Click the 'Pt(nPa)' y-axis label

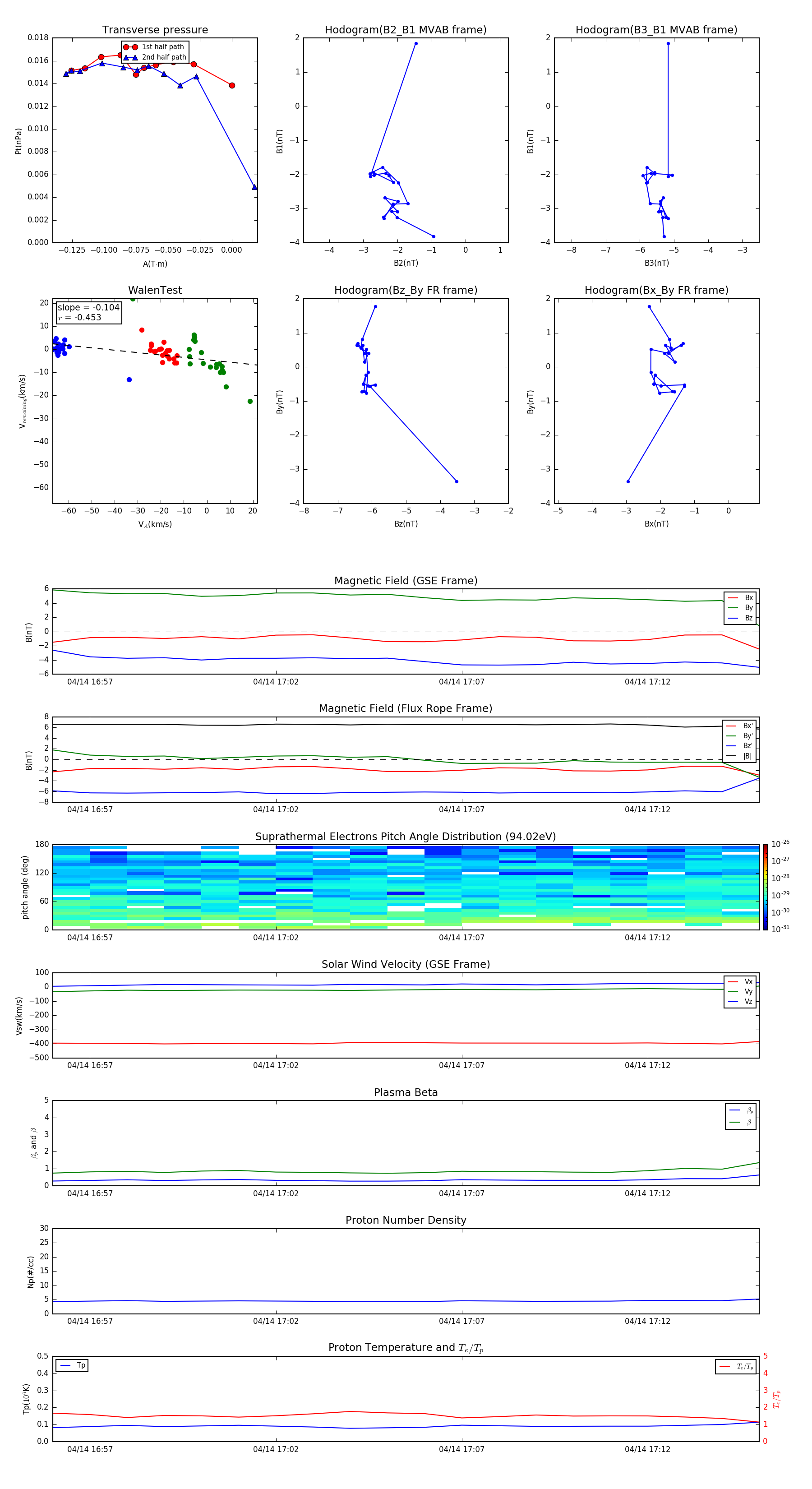click(18, 140)
